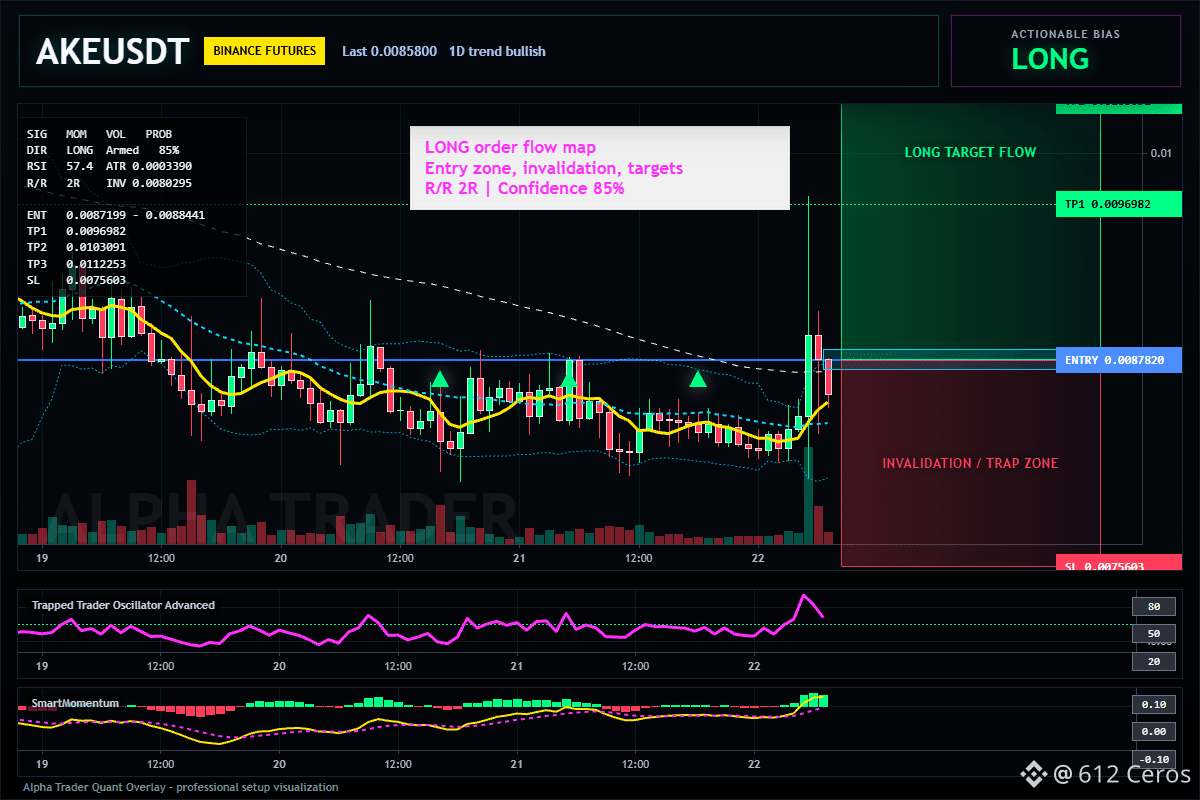Click the green signal arrow left of date 21
The image size is (1200, 800).
[x=439, y=379]
